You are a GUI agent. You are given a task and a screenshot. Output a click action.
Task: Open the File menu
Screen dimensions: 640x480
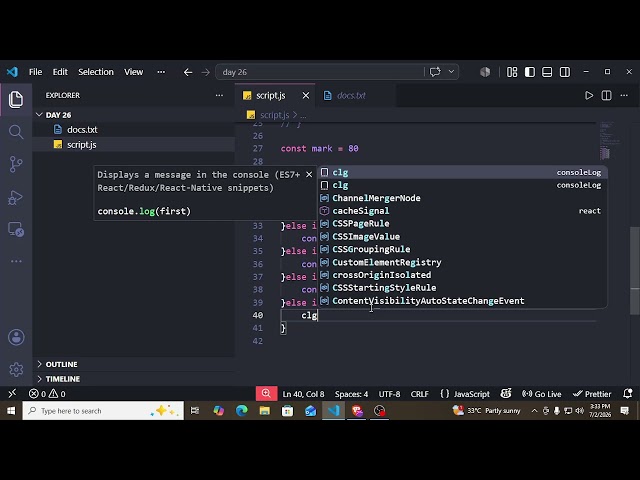pos(36,72)
